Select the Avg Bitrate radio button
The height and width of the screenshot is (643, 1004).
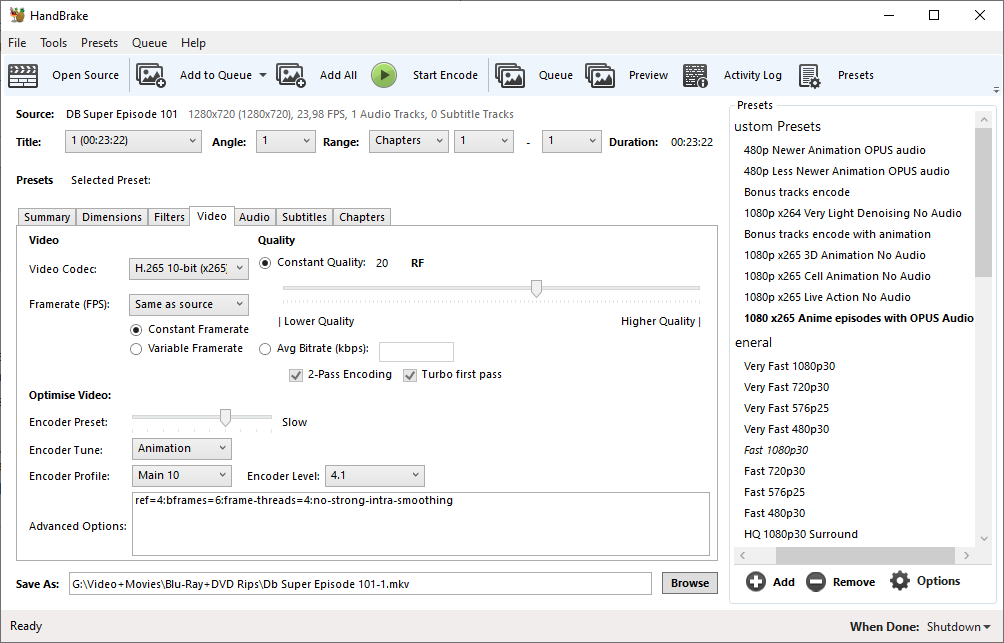(x=265, y=349)
